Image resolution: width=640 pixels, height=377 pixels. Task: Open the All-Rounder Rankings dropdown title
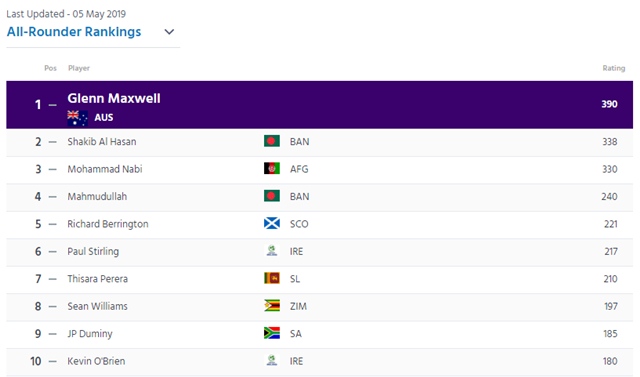(74, 32)
